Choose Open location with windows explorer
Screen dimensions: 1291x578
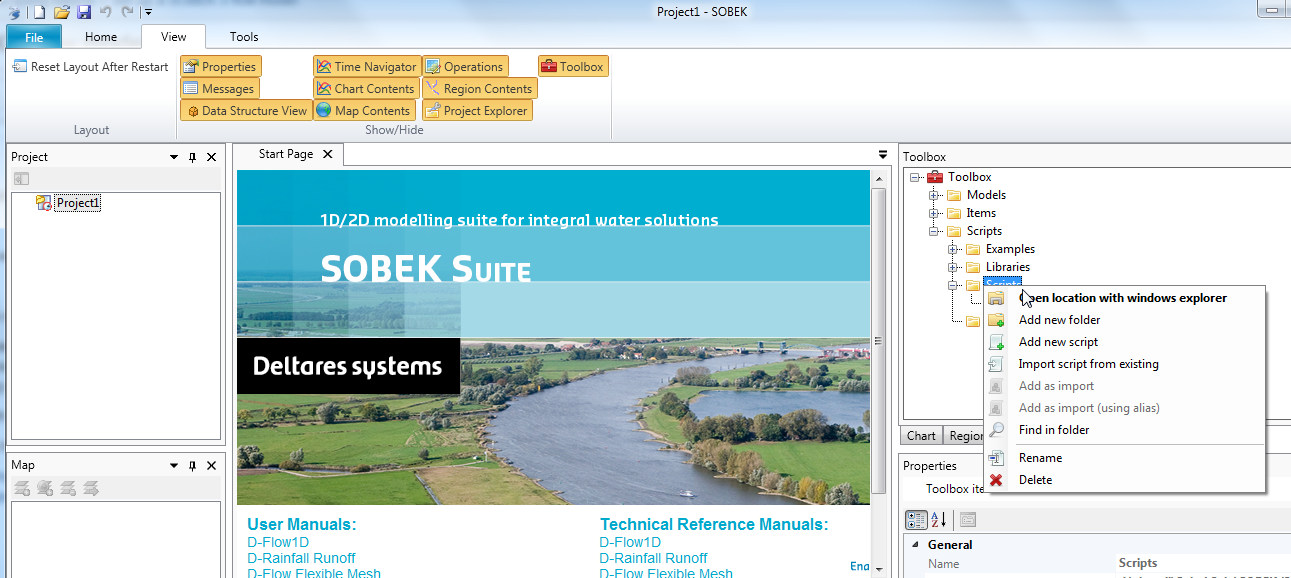(x=1124, y=298)
